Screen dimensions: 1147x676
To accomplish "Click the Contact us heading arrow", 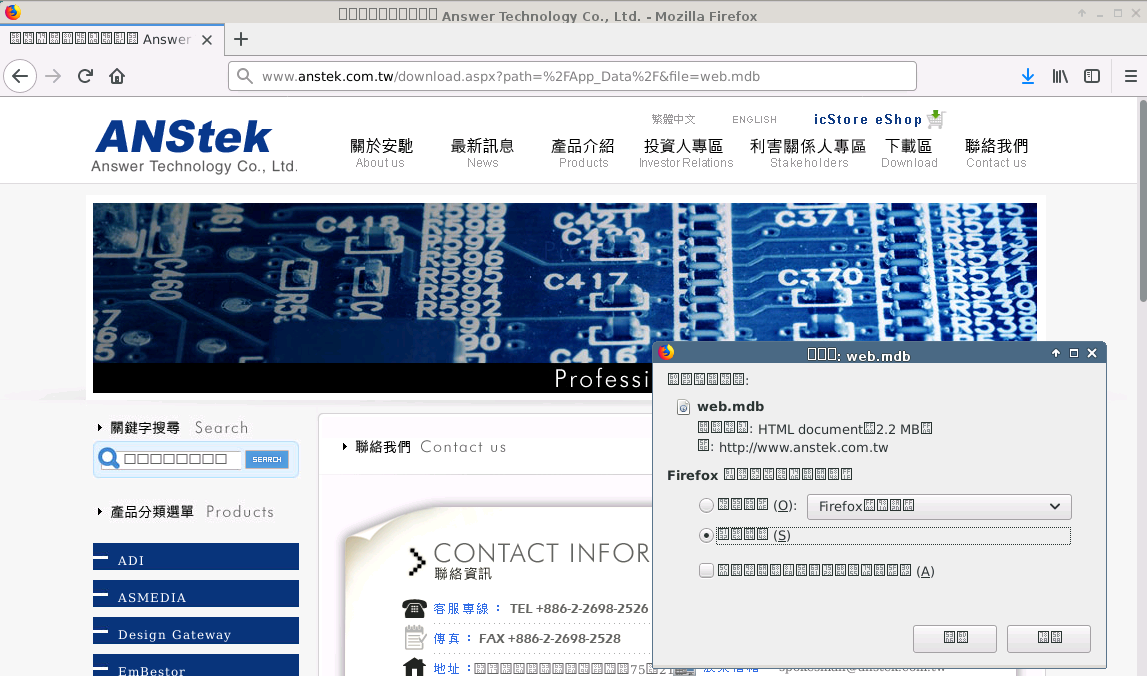I will pos(345,446).
